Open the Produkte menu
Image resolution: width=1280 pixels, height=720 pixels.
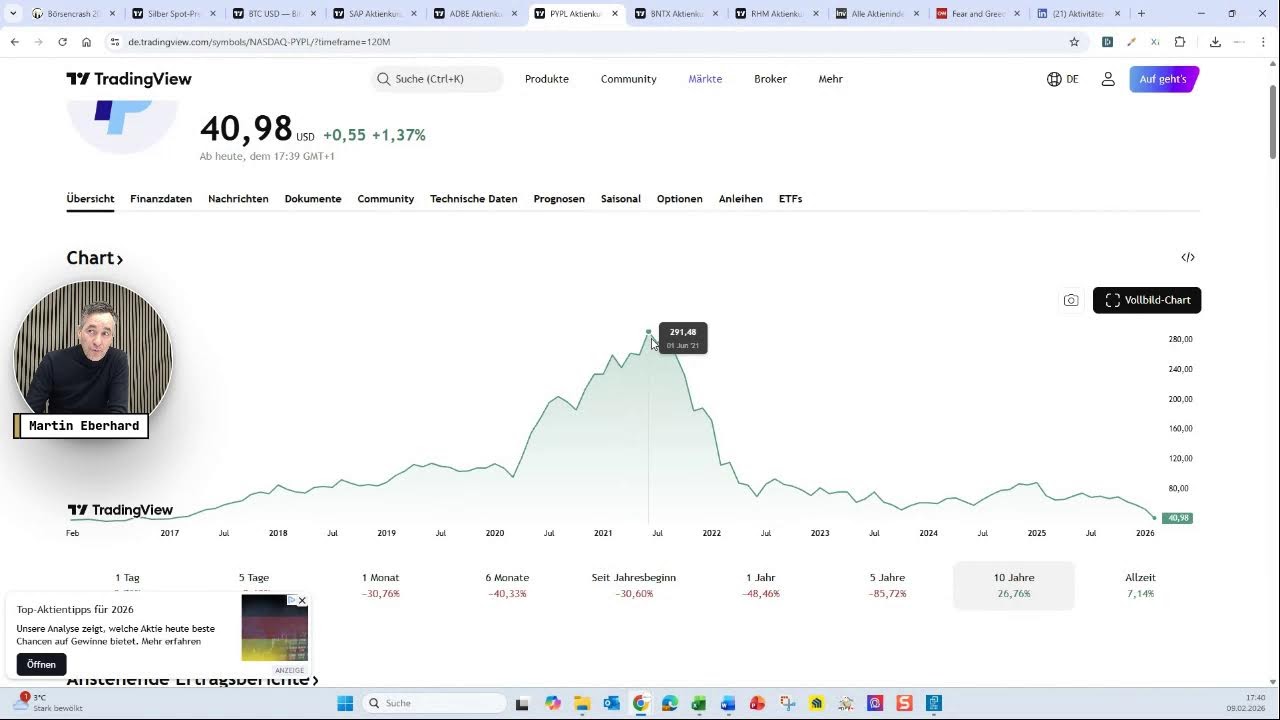point(547,79)
